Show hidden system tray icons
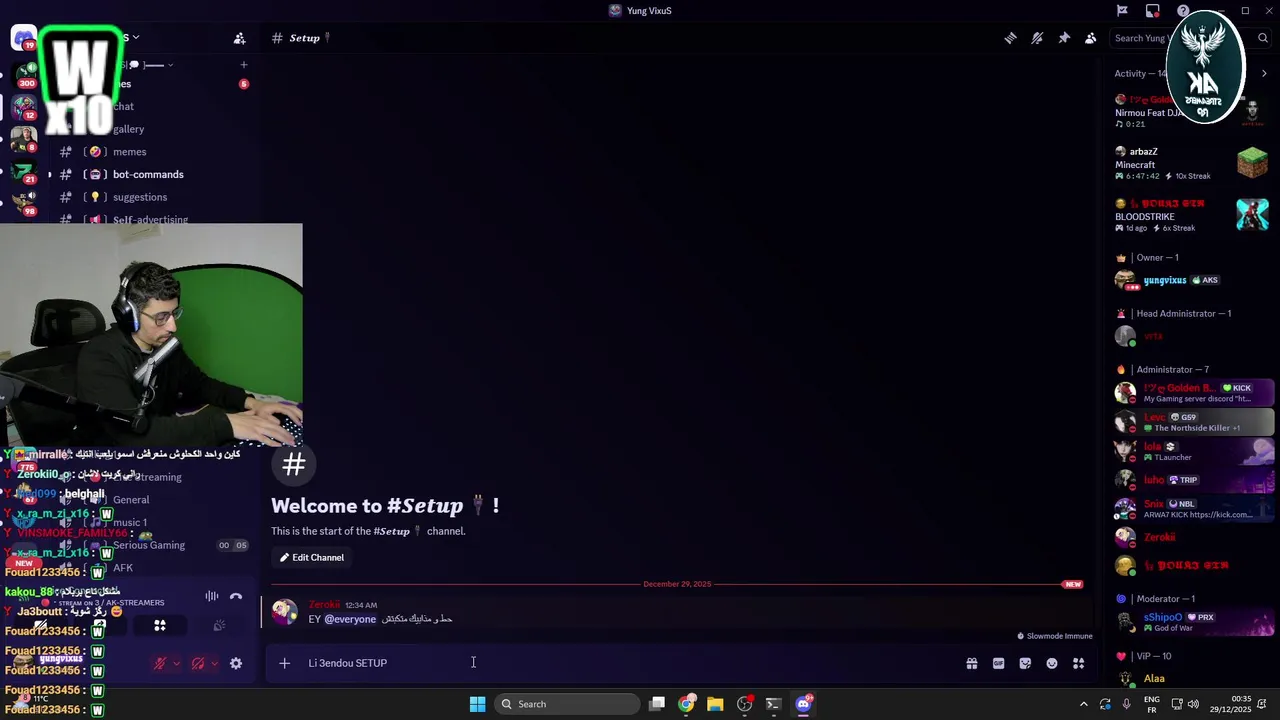 [1083, 704]
